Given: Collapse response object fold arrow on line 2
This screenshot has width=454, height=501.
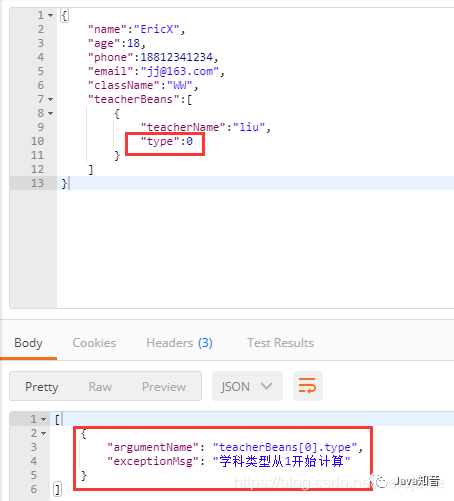Looking at the screenshot, I should pos(44,433).
